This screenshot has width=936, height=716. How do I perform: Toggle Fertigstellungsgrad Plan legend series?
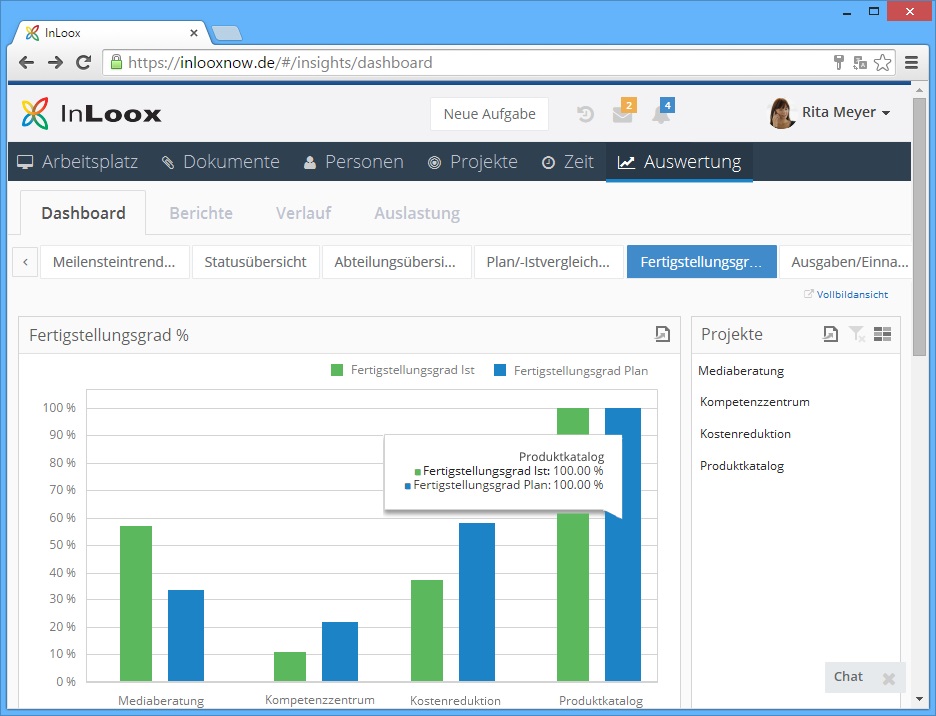[570, 370]
